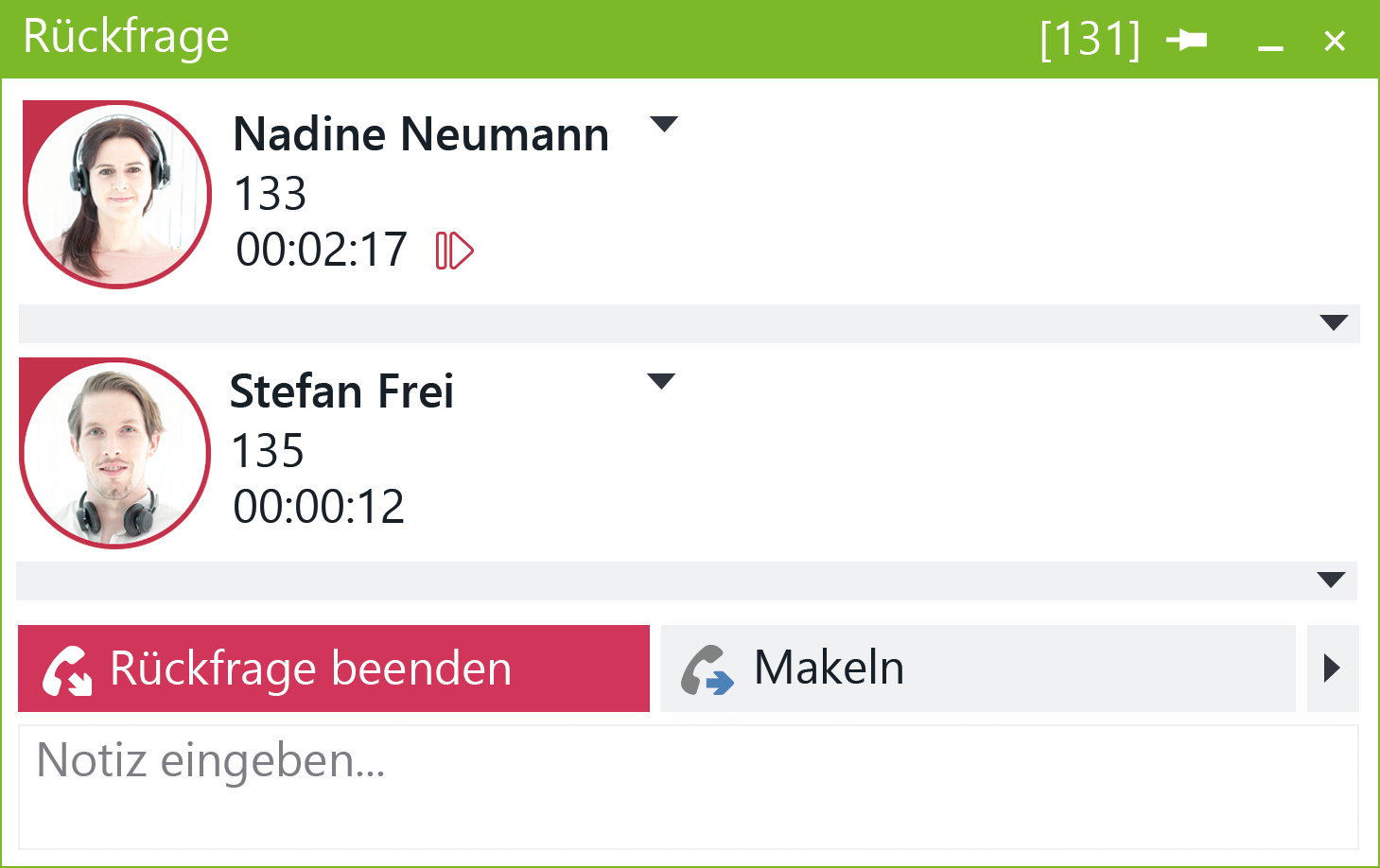1380x868 pixels.
Task: Click the Makeln button
Action: point(978,668)
